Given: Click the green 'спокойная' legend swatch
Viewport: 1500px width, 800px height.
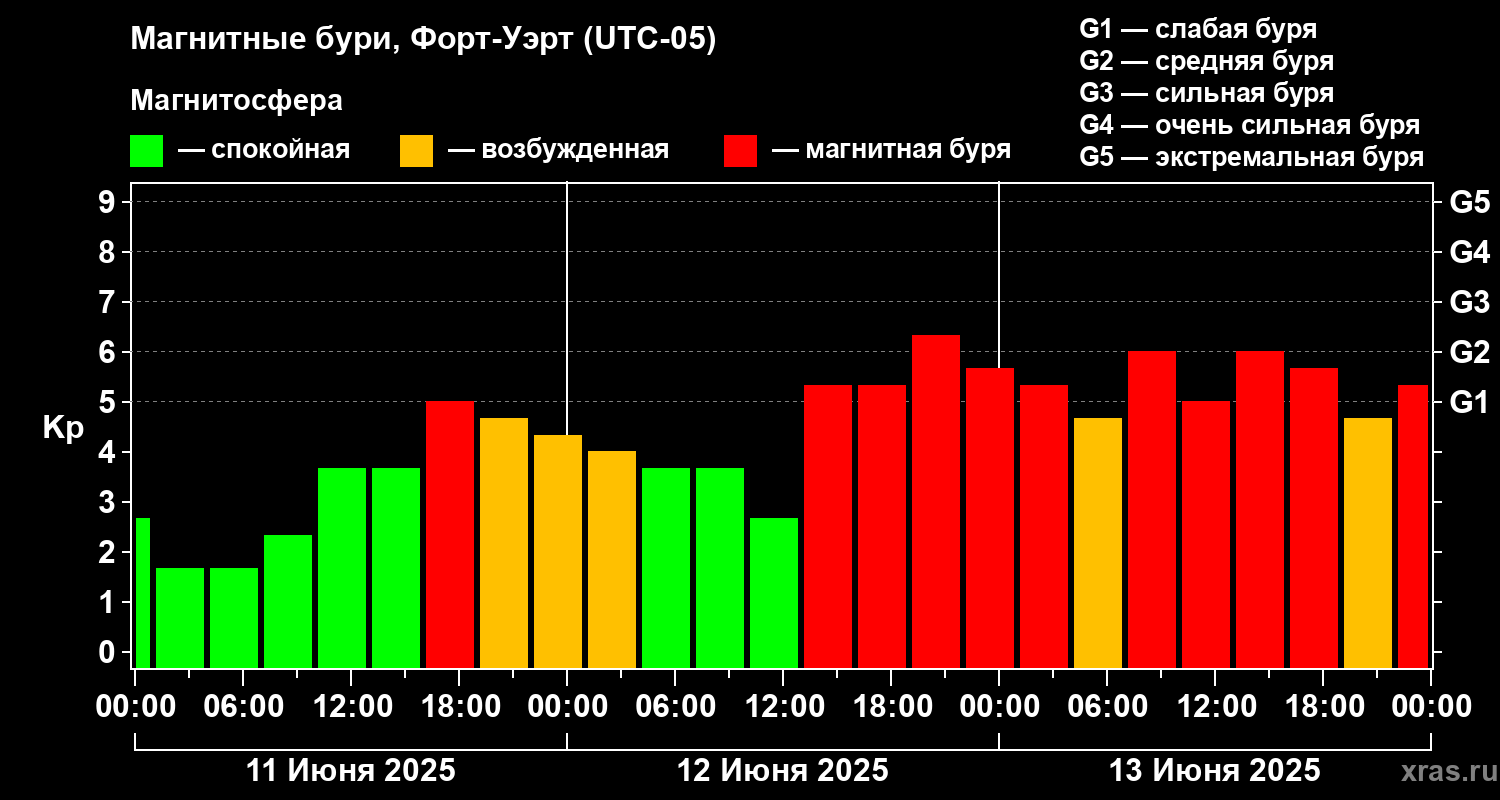Looking at the screenshot, I should click(146, 151).
